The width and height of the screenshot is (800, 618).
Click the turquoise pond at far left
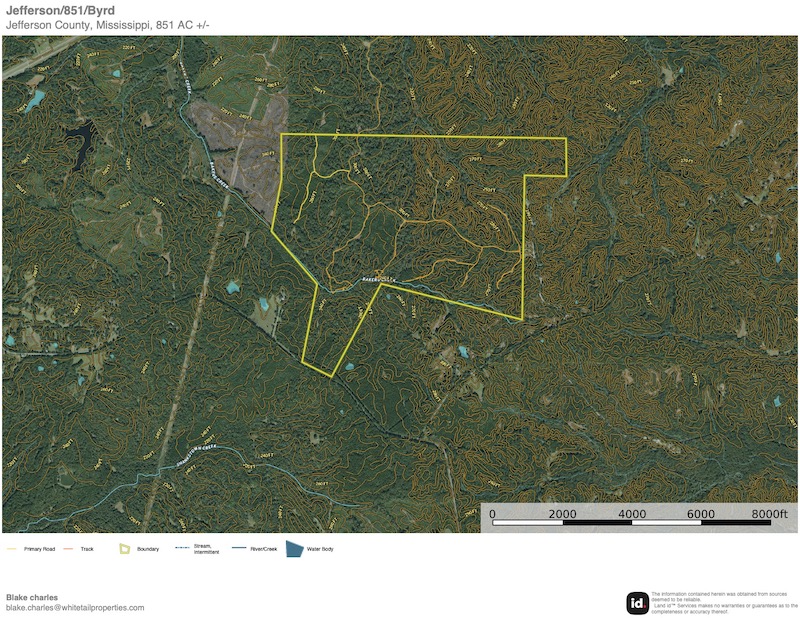37,99
